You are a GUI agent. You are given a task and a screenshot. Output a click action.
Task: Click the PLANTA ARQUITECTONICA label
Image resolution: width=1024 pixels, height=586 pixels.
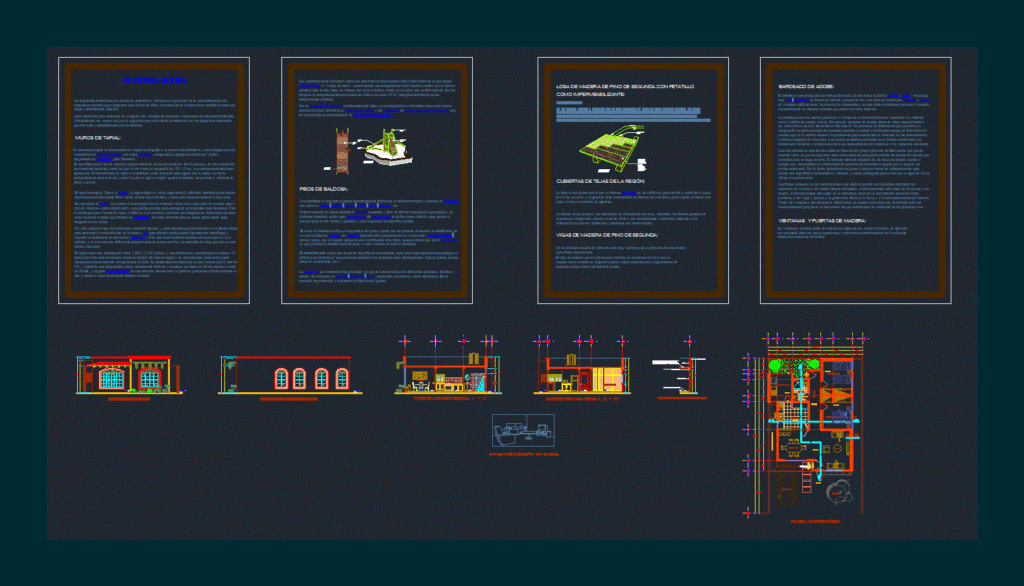816,521
